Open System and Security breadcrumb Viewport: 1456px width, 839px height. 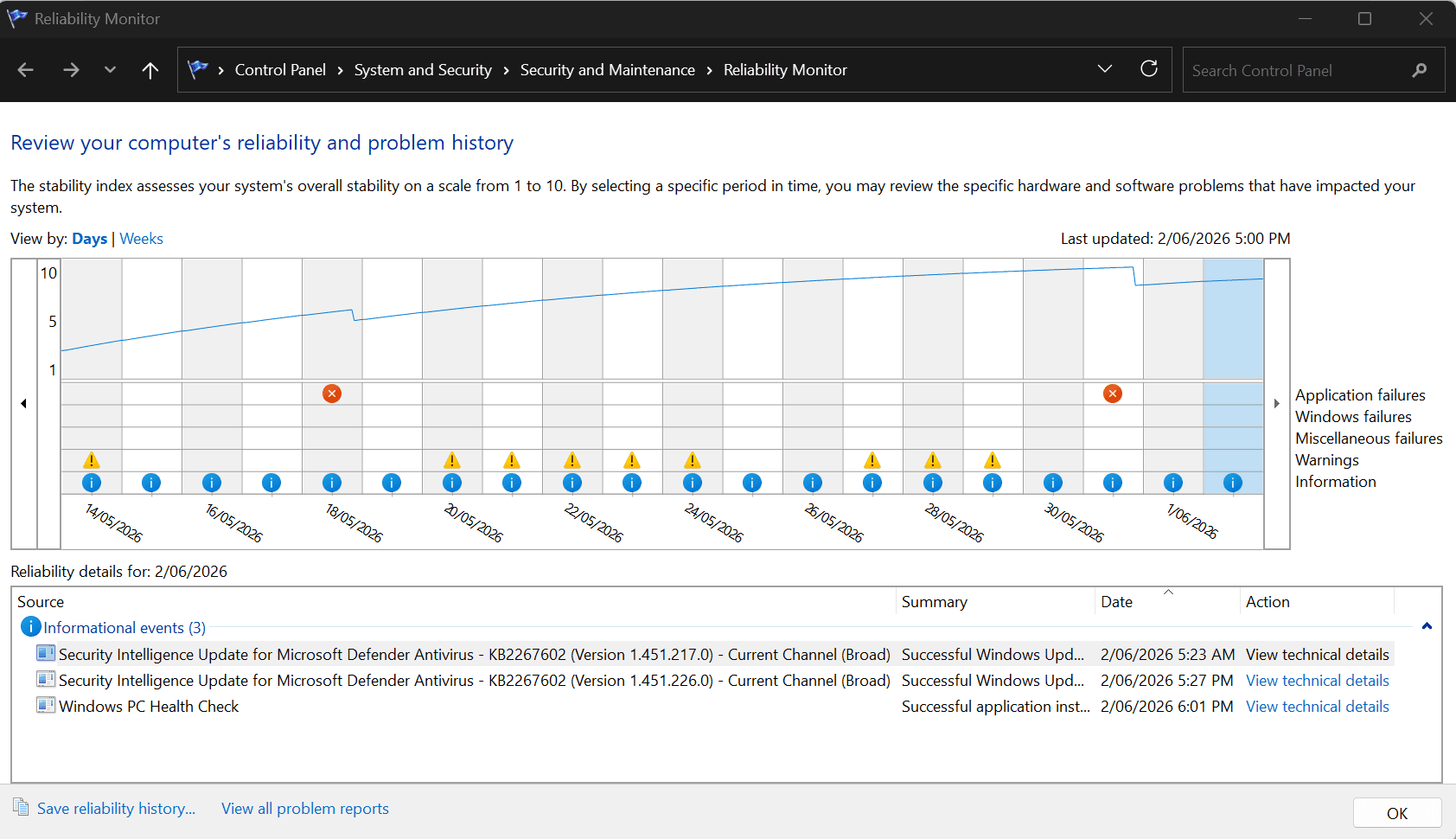pyautogui.click(x=423, y=70)
